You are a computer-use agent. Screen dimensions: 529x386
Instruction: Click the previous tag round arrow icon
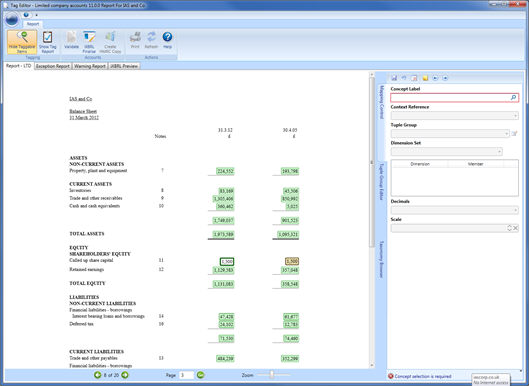(435, 78)
